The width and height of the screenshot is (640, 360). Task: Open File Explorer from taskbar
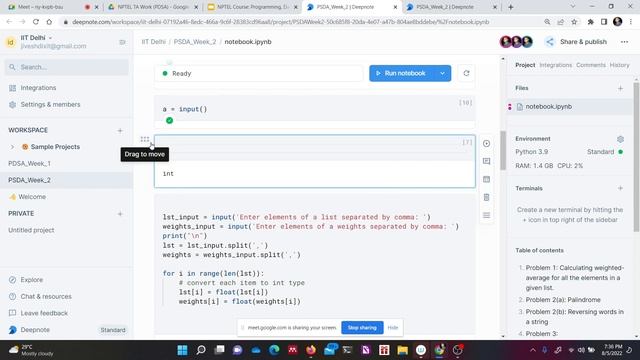pos(402,350)
